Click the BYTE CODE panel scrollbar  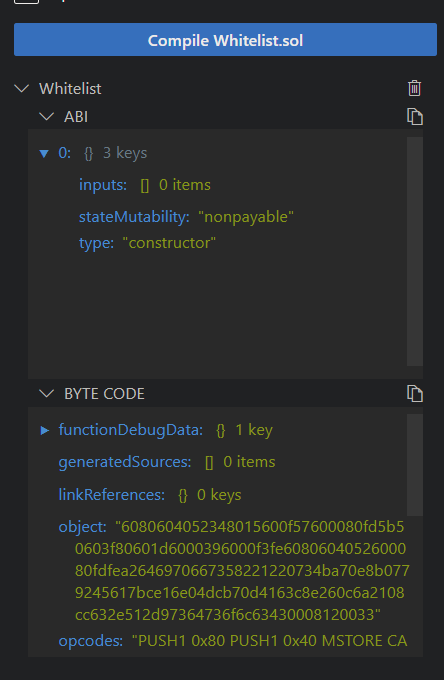click(415, 465)
